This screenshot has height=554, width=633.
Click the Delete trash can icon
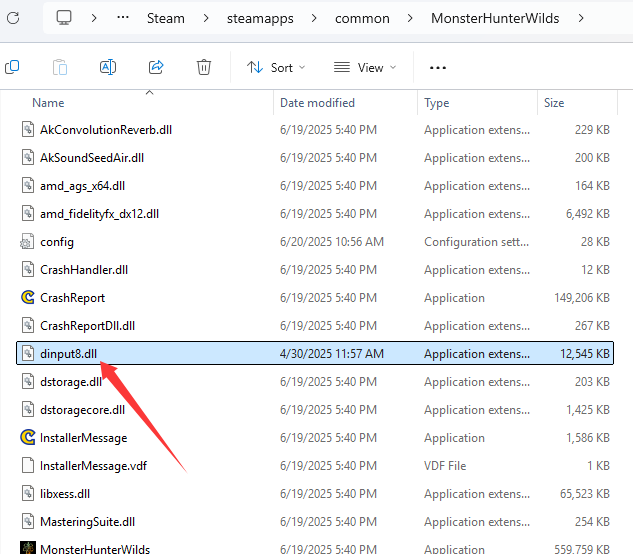point(204,67)
